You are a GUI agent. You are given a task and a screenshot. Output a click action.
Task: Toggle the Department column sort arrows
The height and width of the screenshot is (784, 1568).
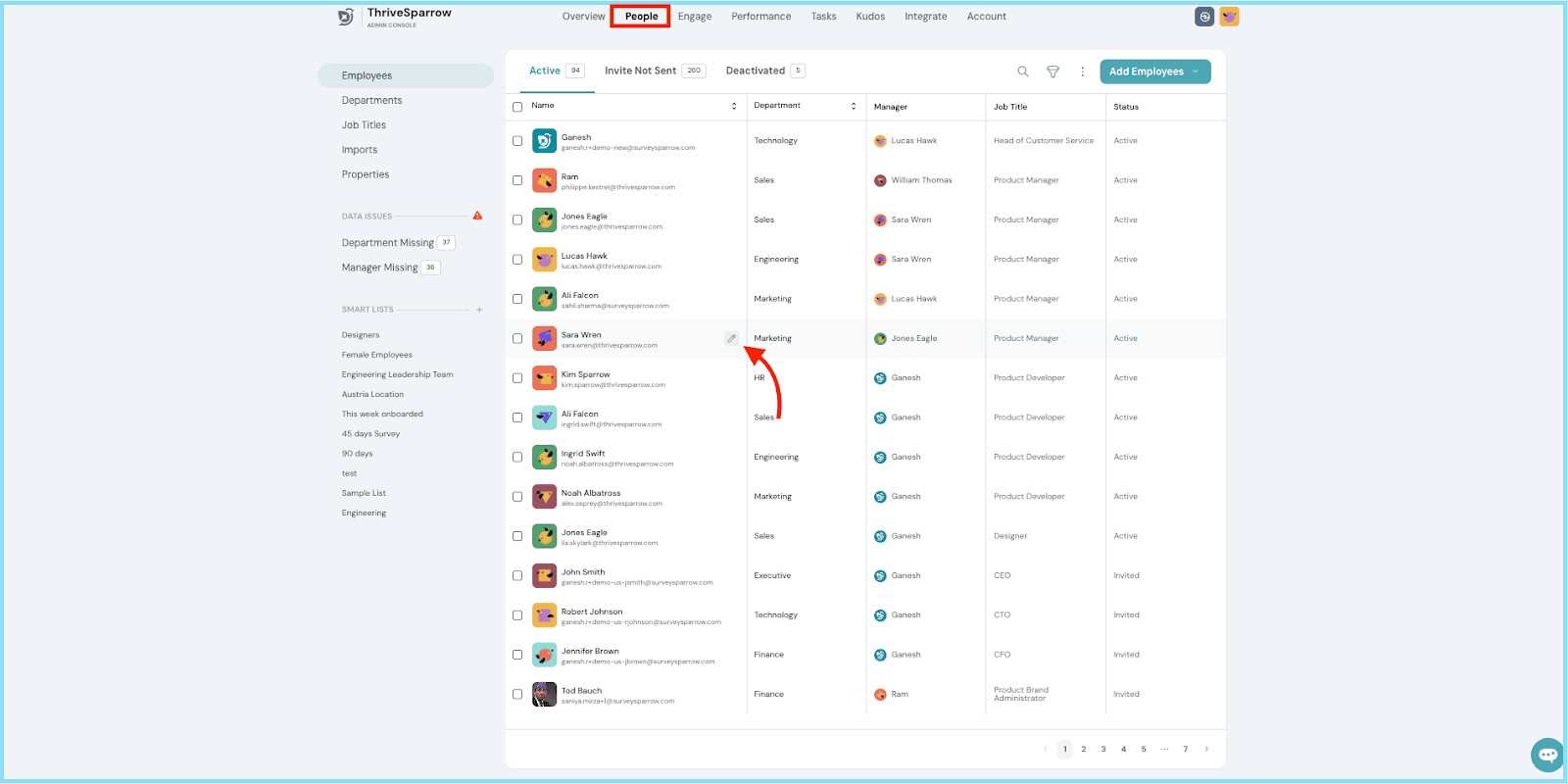click(854, 106)
